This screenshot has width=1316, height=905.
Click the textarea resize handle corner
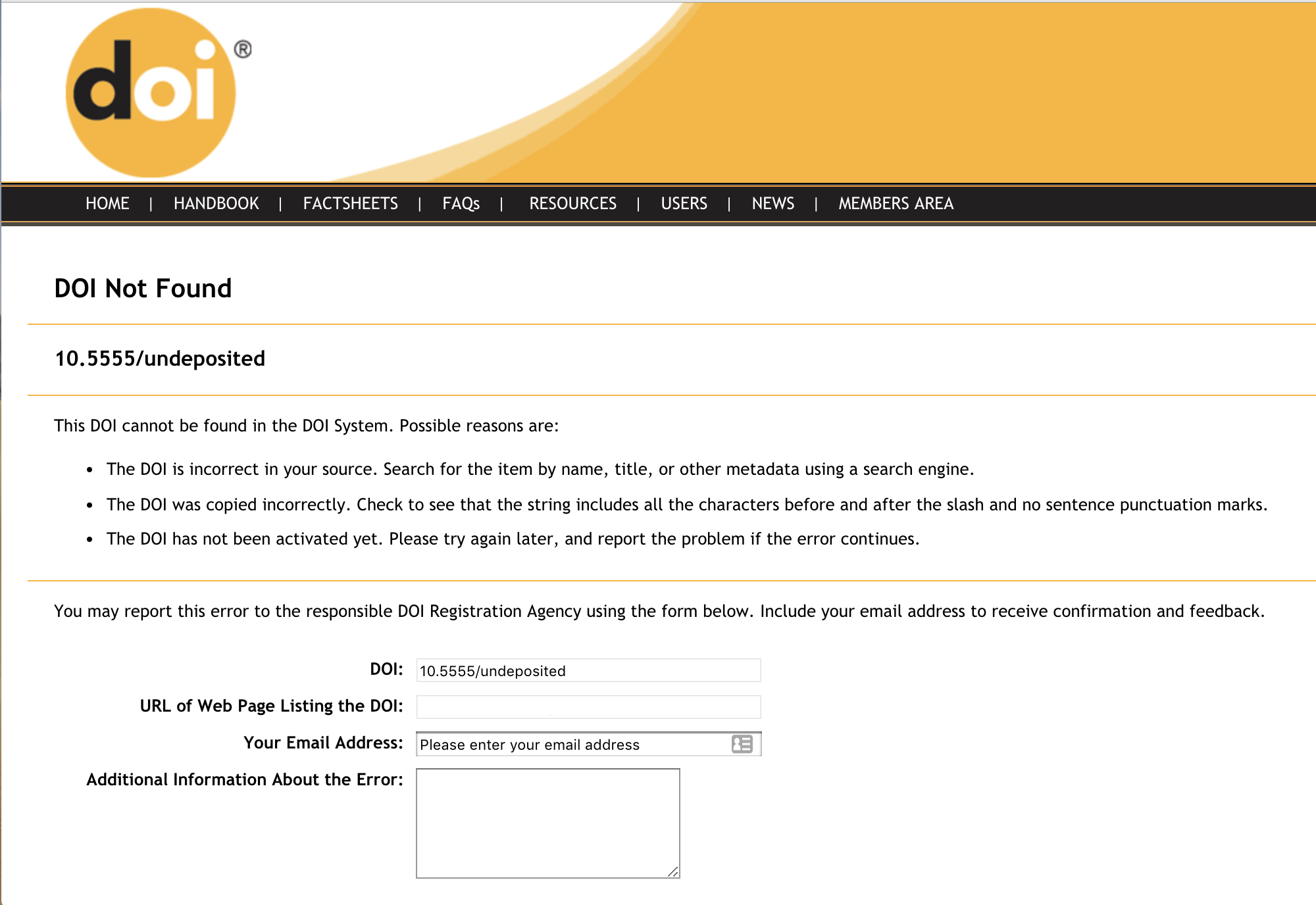click(672, 871)
